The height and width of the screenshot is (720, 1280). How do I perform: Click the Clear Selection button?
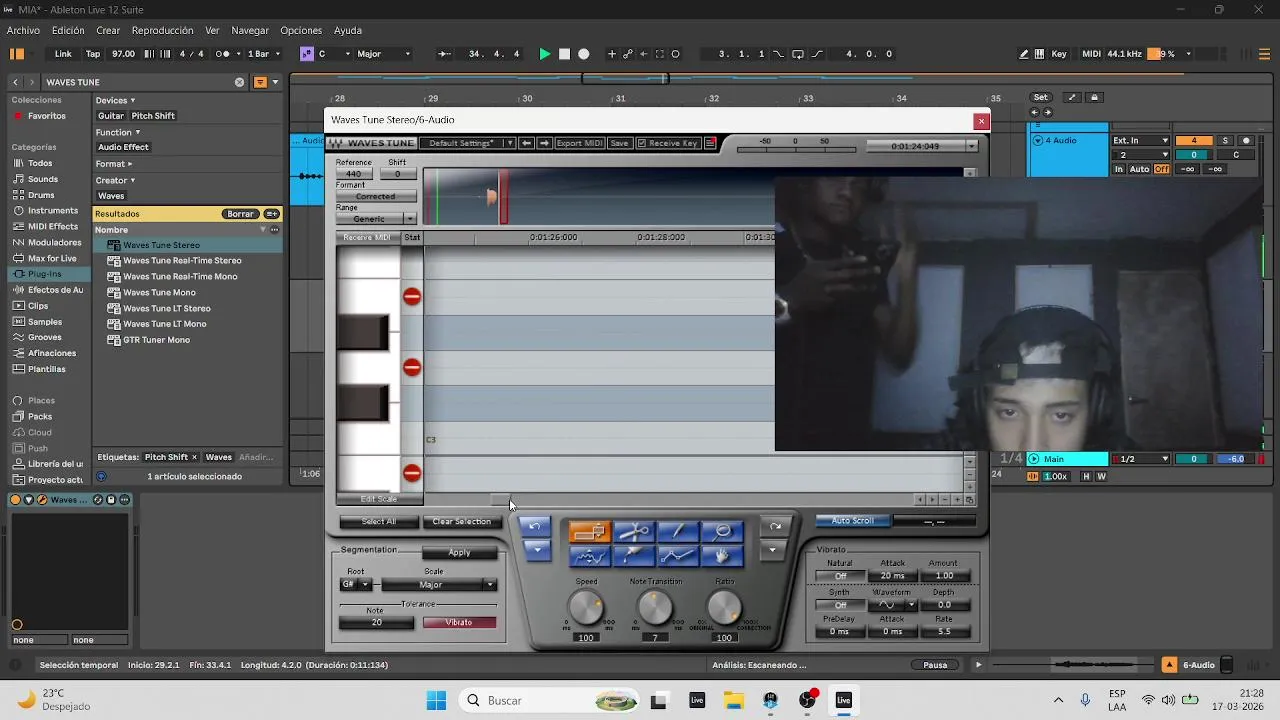[x=461, y=522]
